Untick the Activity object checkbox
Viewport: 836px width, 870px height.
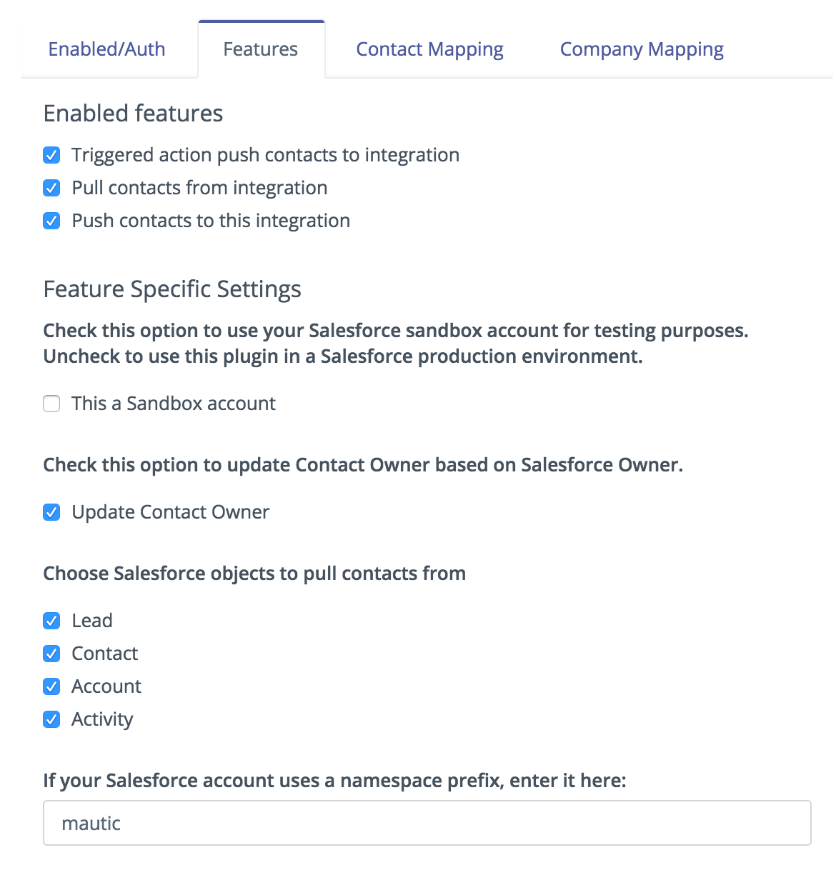tap(52, 720)
